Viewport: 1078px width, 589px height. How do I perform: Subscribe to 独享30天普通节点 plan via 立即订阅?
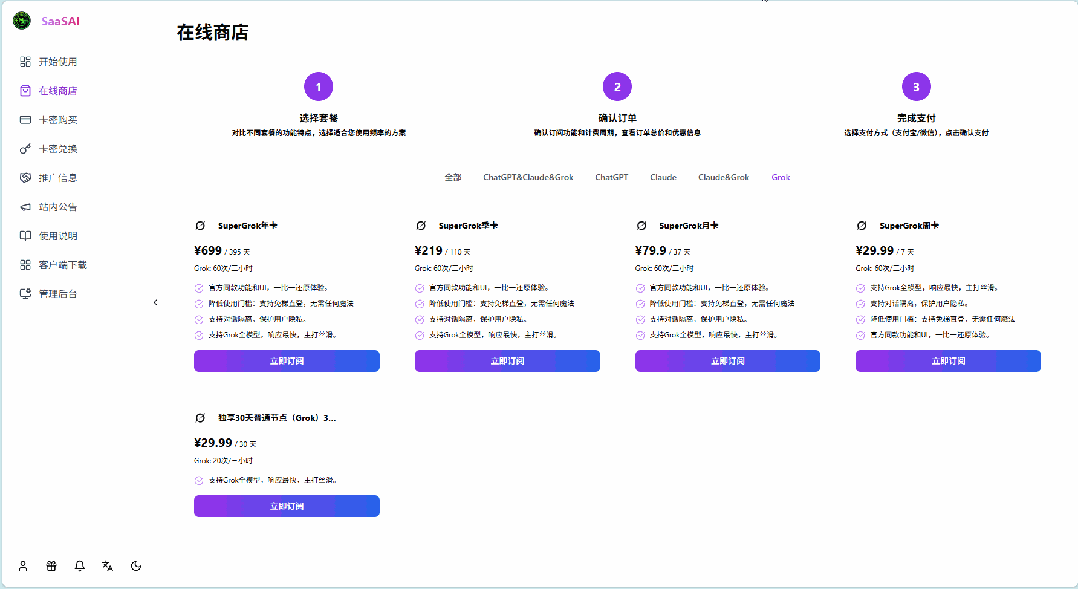coord(287,506)
